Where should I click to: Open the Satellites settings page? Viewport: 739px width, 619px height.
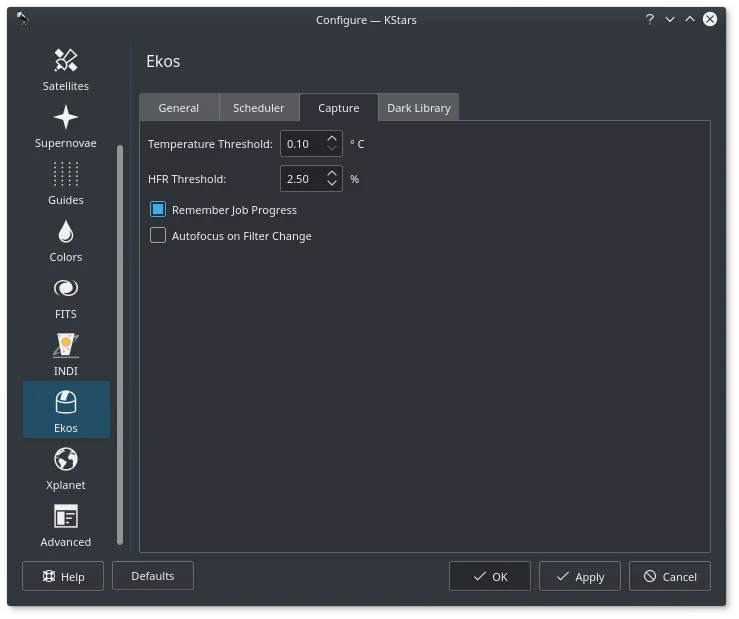pos(66,70)
